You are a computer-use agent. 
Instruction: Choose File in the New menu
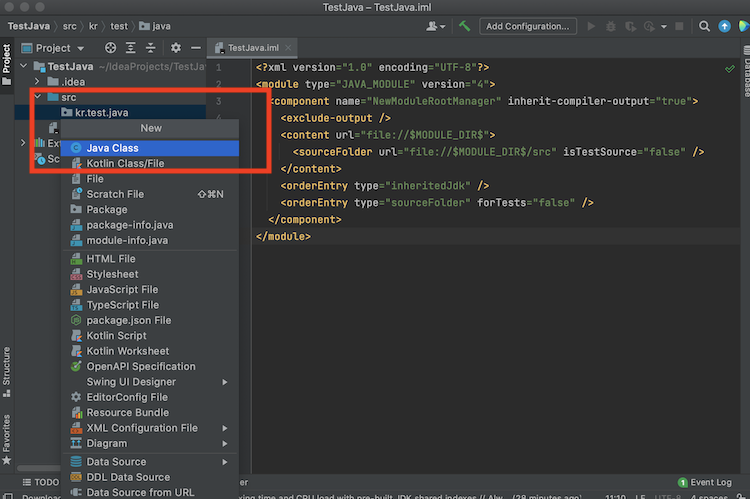tap(150, 178)
